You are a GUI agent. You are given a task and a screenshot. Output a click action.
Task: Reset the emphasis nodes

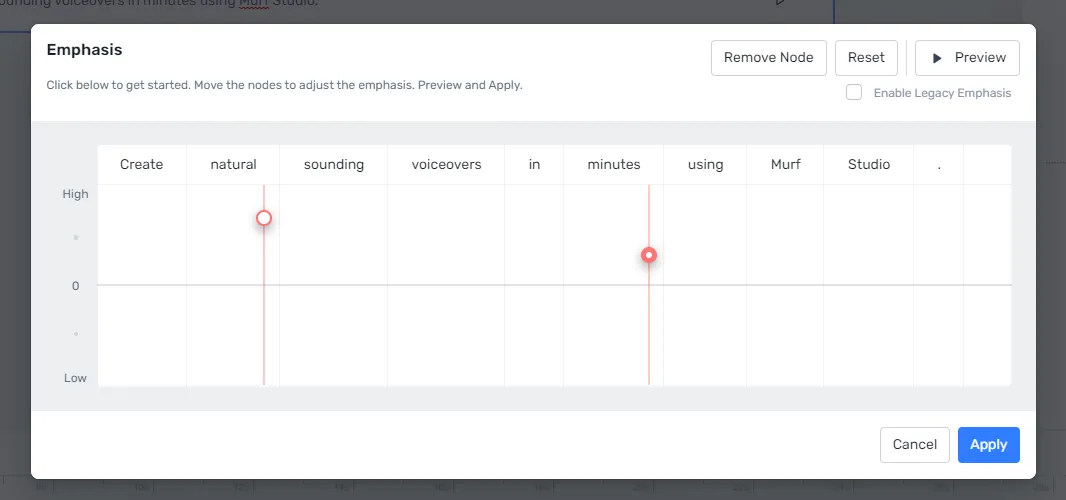pyautogui.click(x=866, y=58)
